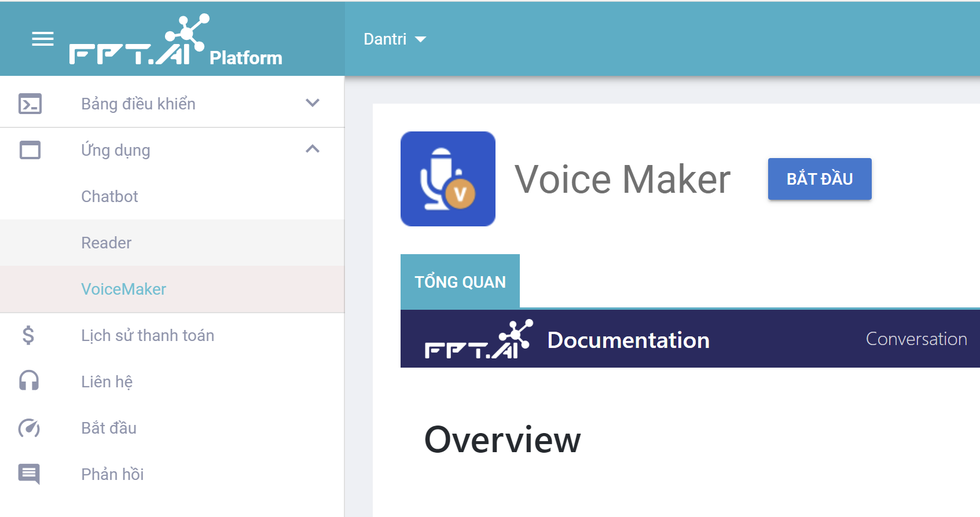Click the hamburger menu icon

(x=42, y=39)
